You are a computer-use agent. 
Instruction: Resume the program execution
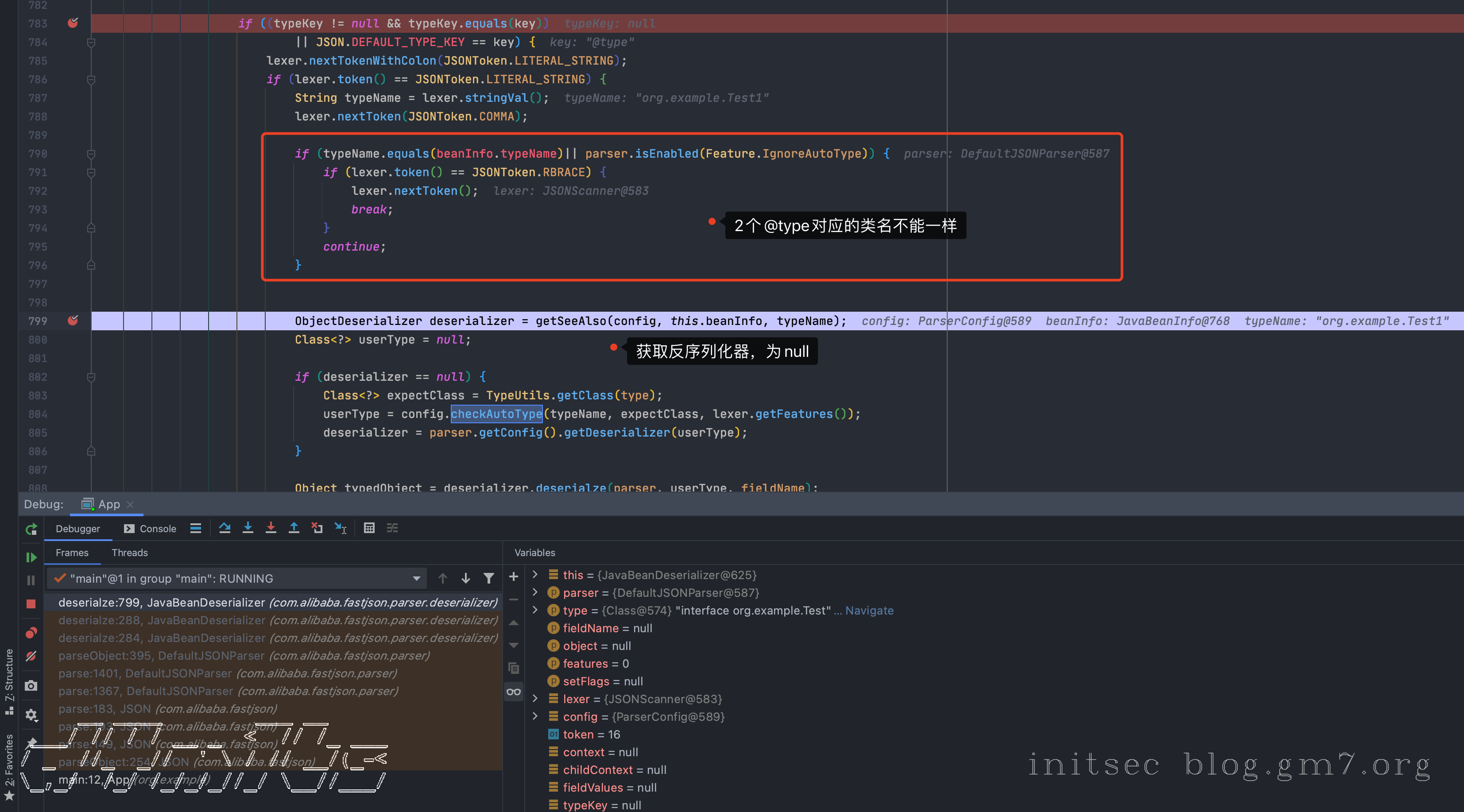point(31,557)
